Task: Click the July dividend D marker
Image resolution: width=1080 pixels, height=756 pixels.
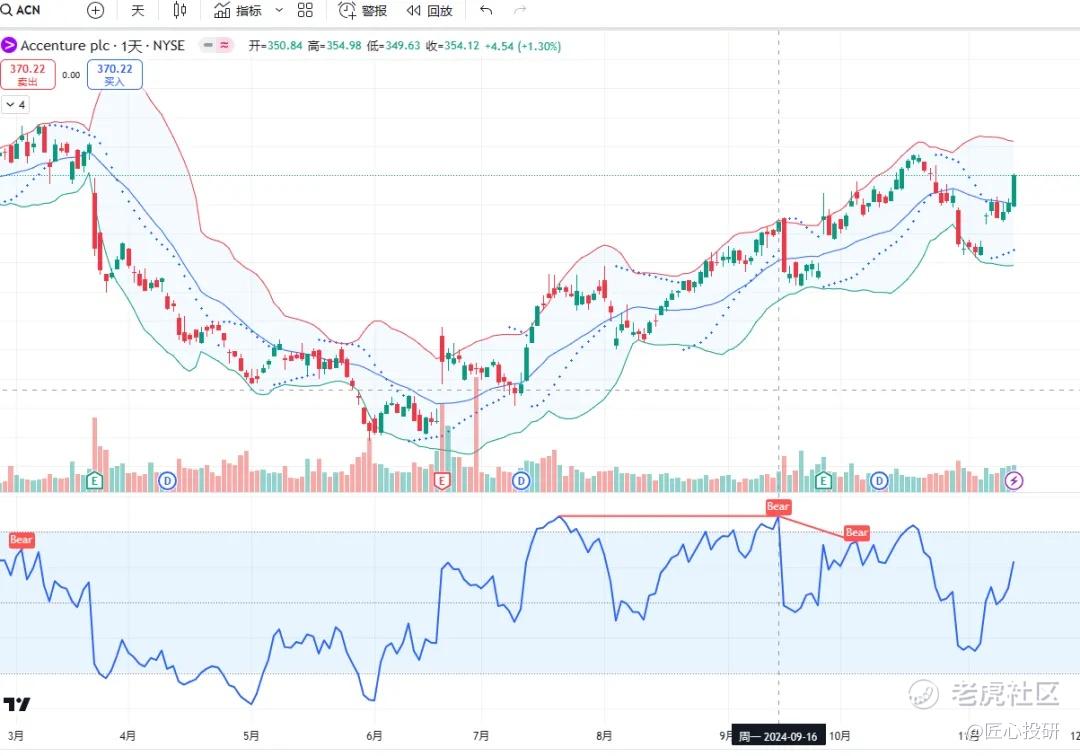Action: click(x=521, y=481)
